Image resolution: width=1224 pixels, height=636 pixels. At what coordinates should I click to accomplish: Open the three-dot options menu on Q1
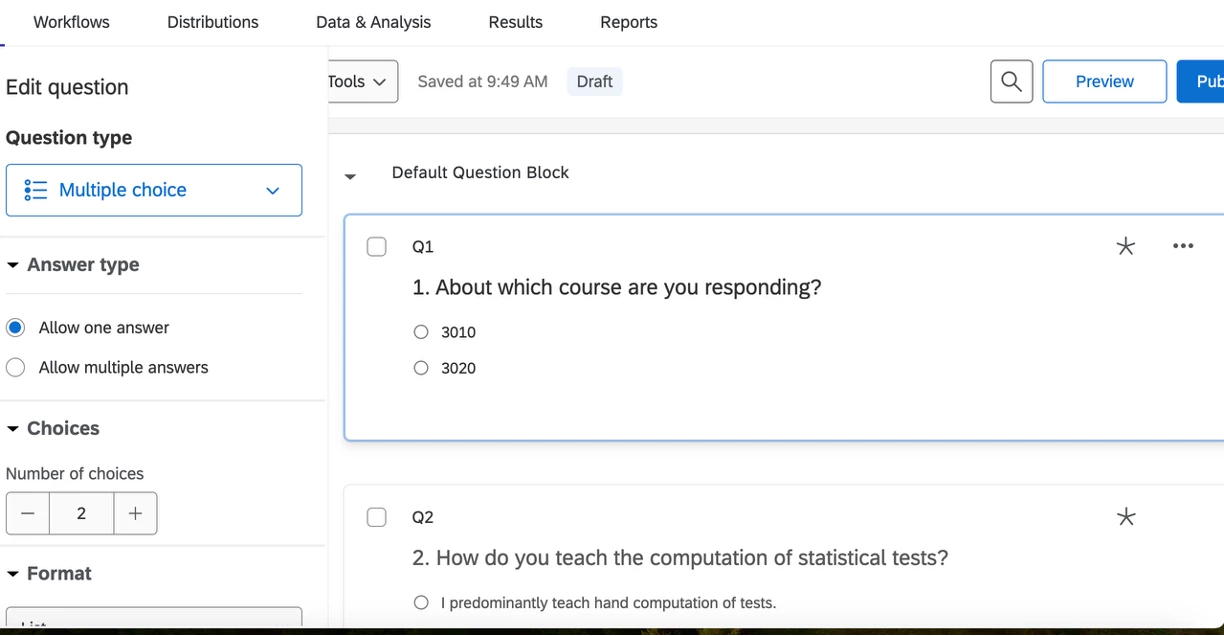coord(1183,246)
